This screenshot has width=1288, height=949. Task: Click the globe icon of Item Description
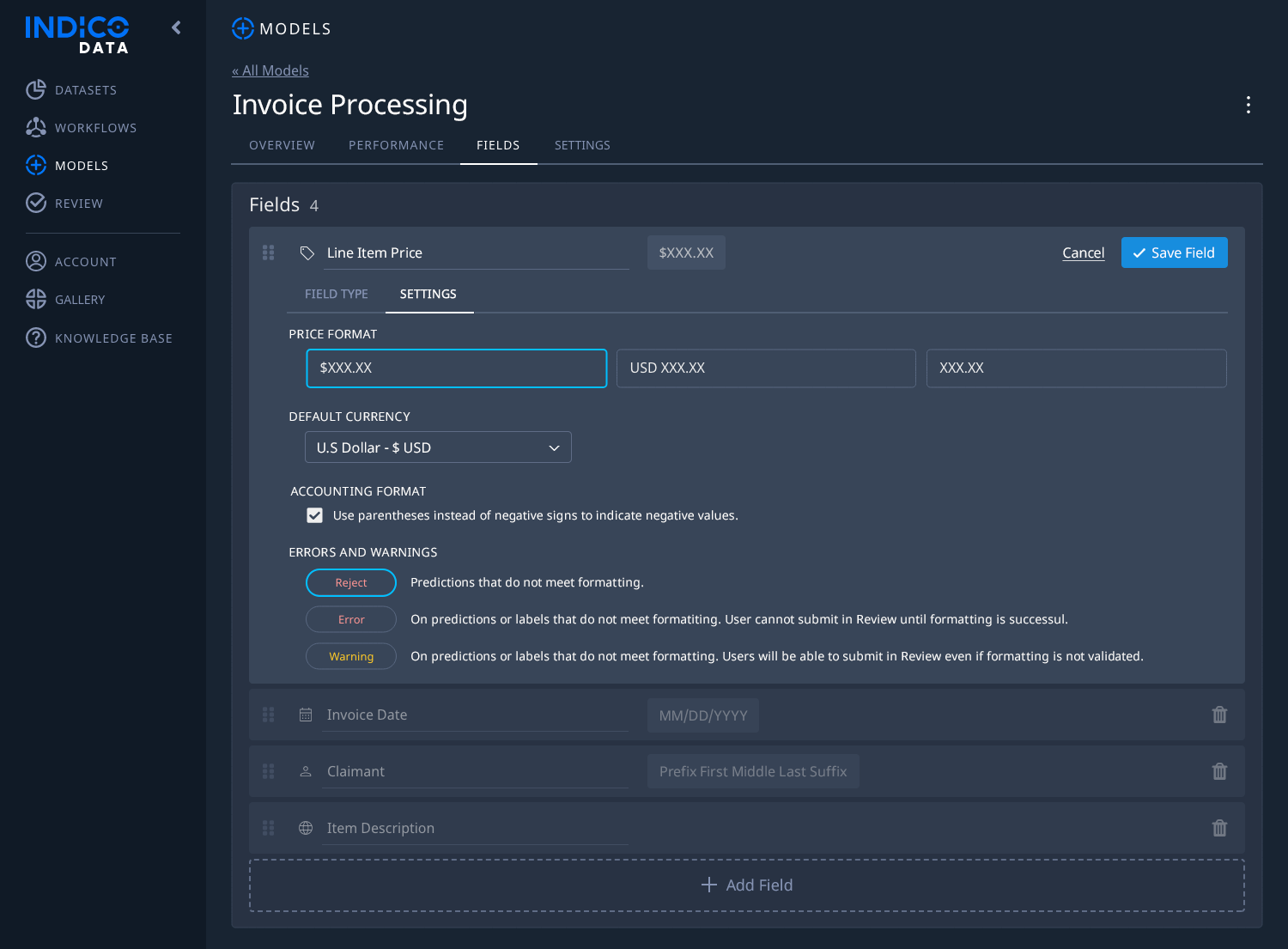coord(306,828)
